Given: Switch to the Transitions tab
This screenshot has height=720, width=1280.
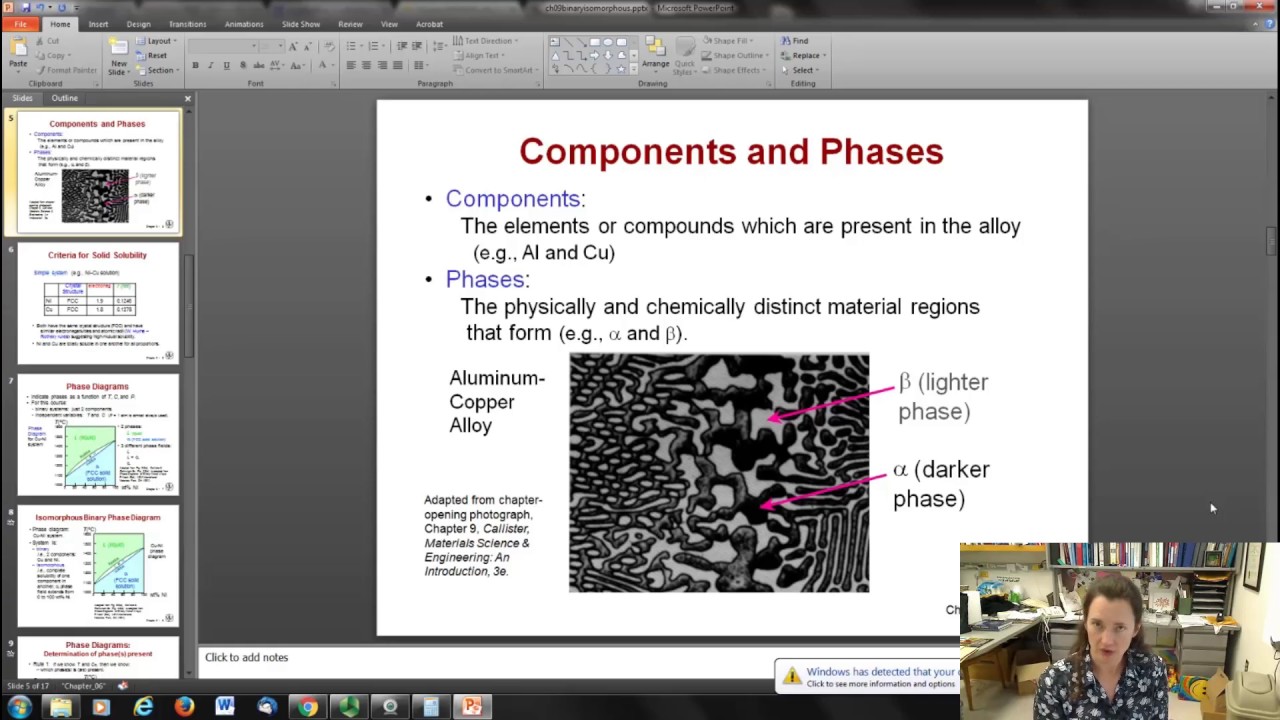Looking at the screenshot, I should [187, 24].
